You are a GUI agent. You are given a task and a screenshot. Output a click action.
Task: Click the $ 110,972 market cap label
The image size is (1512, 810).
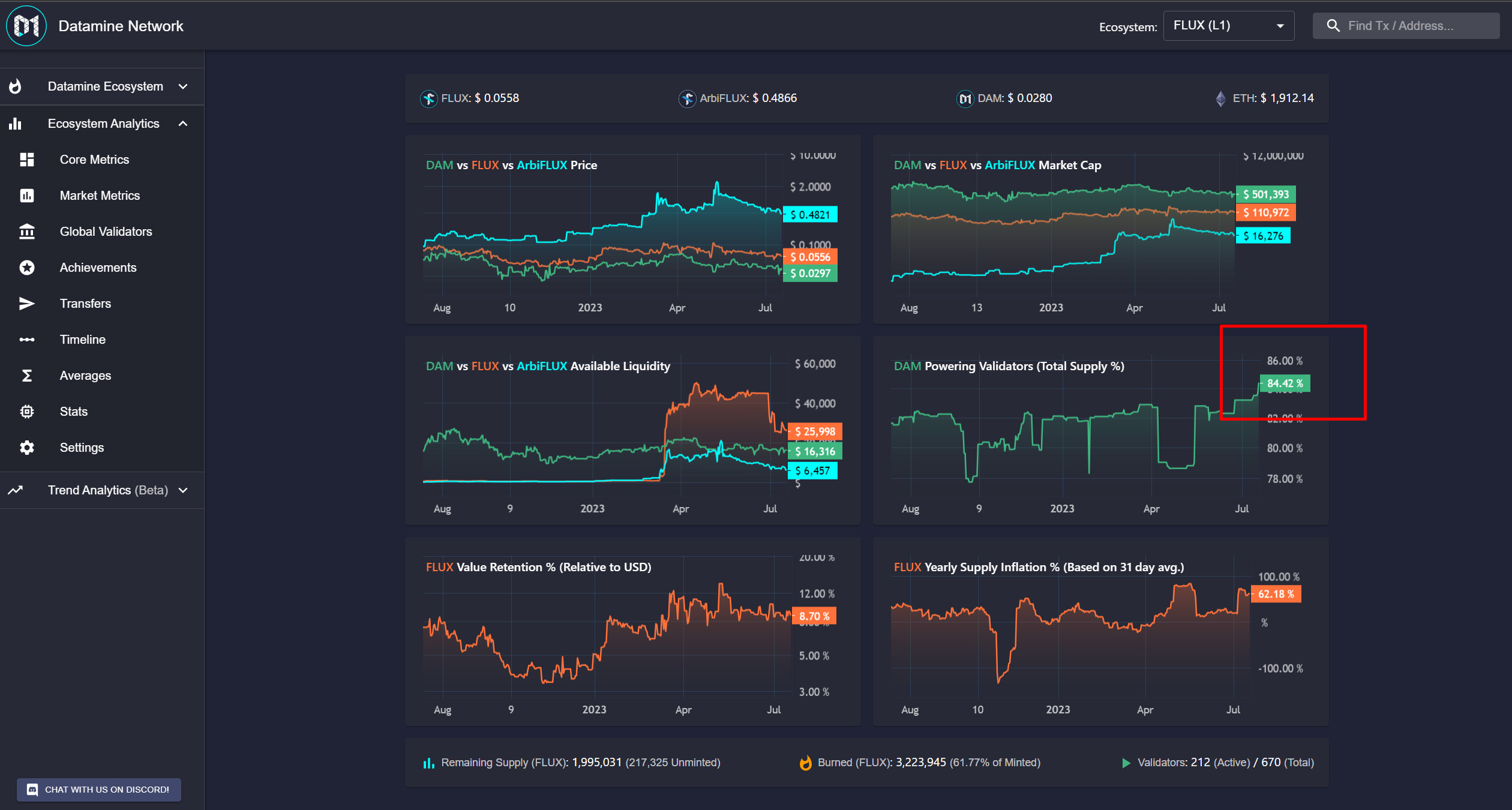coord(1266,212)
